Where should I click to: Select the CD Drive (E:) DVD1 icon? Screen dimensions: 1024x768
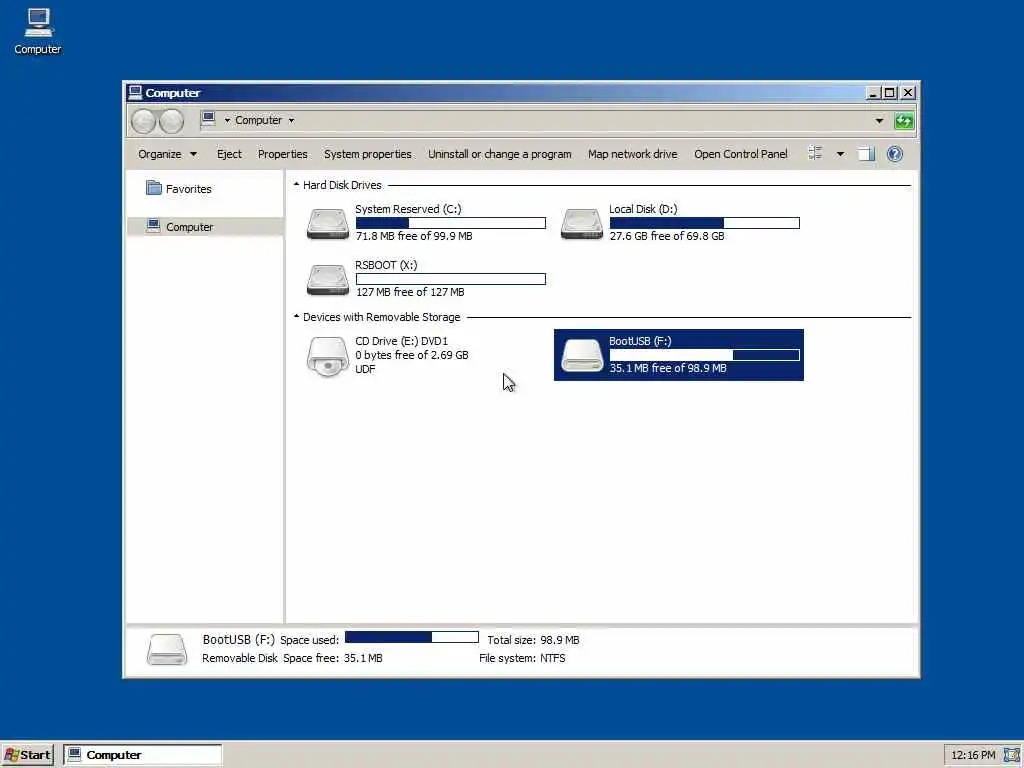click(328, 357)
